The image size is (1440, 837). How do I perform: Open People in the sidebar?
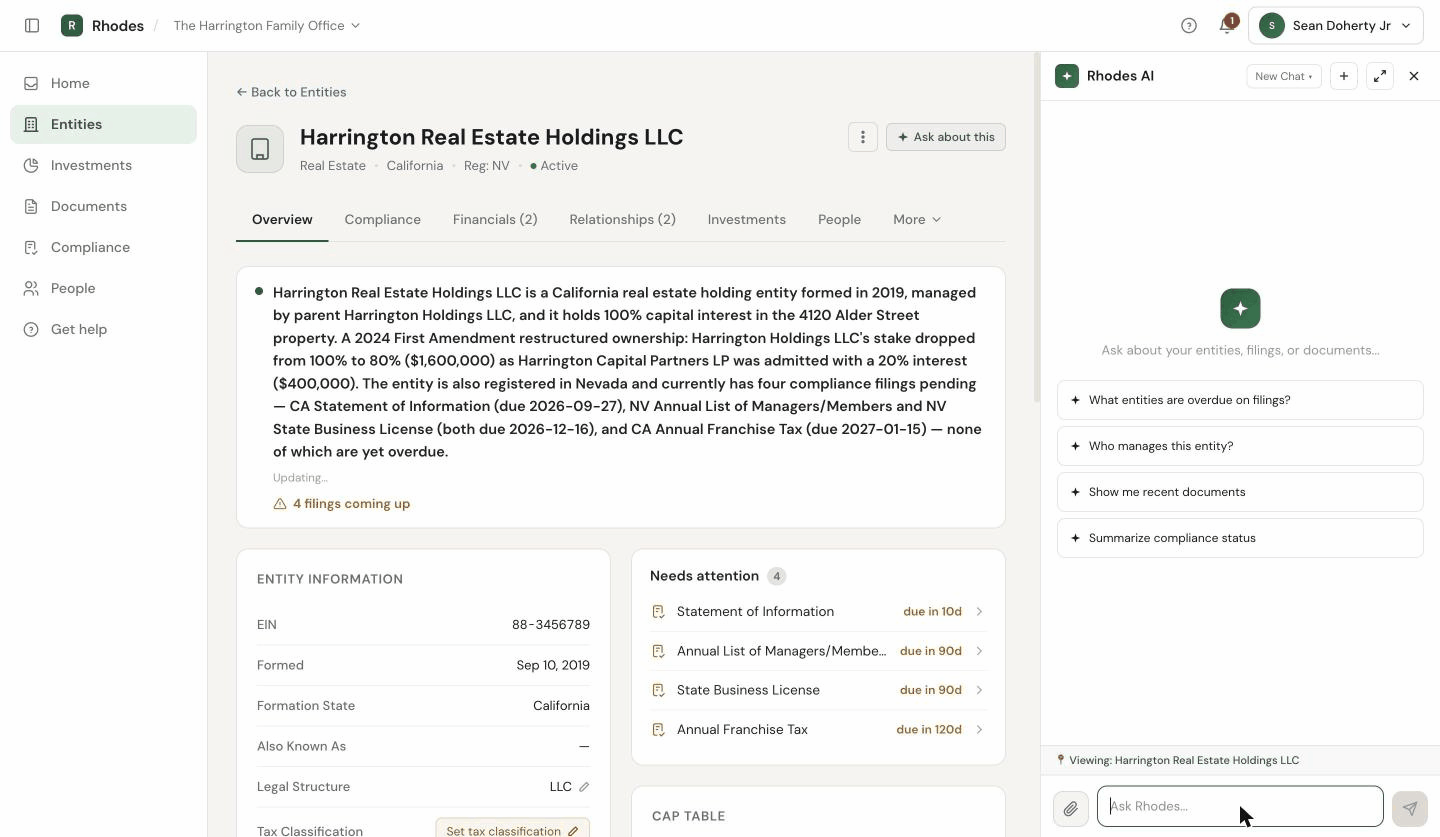pyautogui.click(x=104, y=288)
